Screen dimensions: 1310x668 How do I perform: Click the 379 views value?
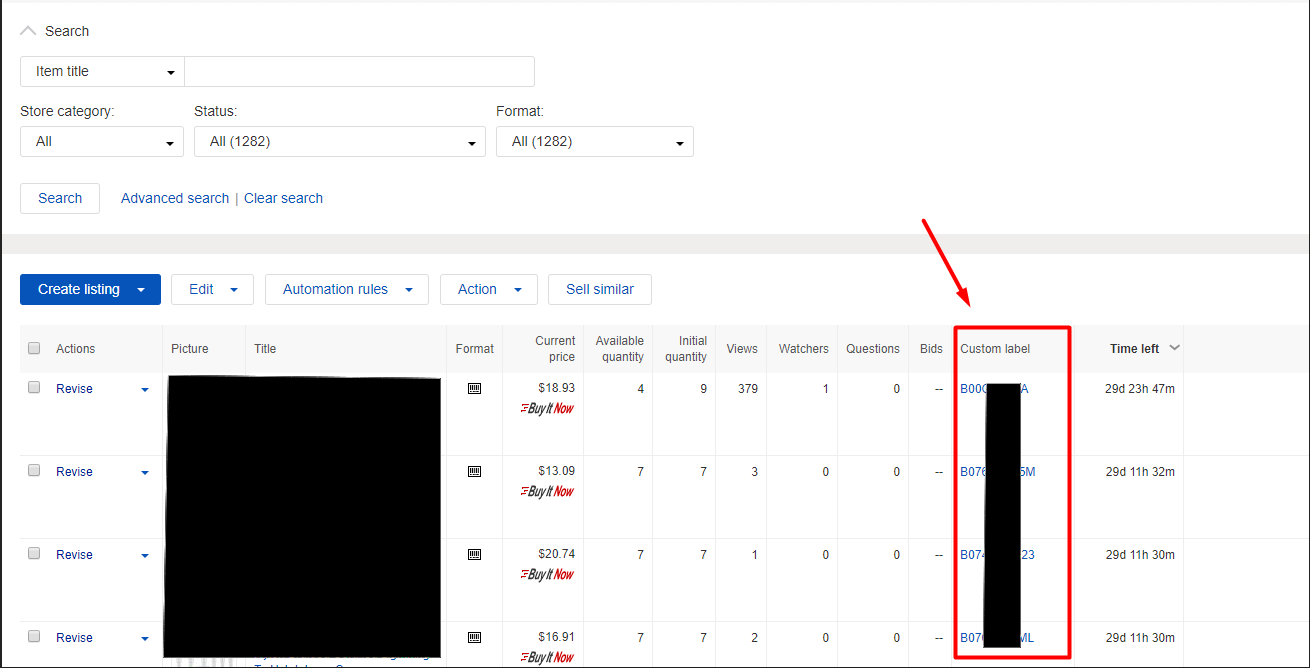tap(747, 389)
